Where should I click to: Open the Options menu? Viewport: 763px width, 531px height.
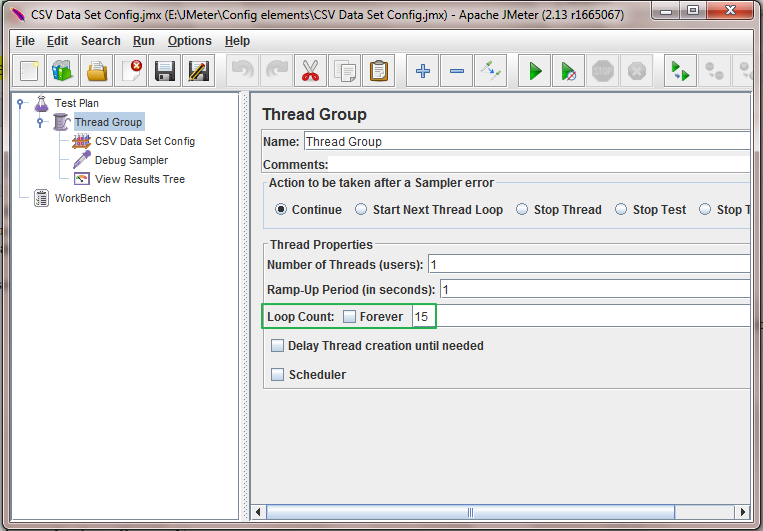click(x=190, y=41)
